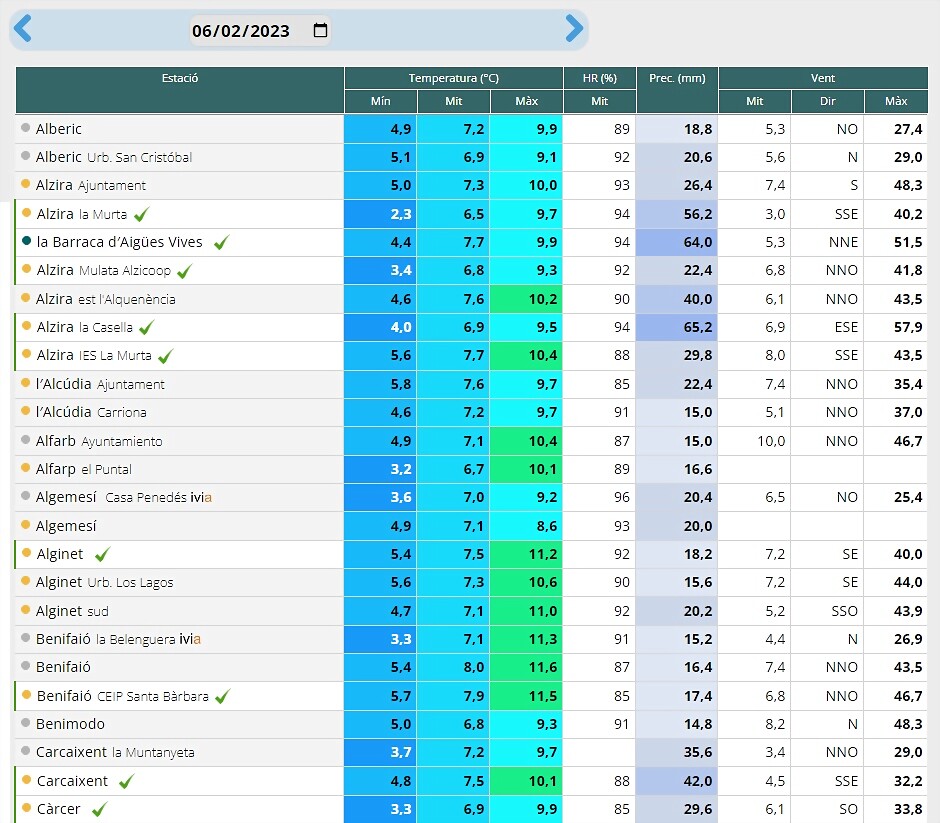Image resolution: width=940 pixels, height=823 pixels.
Task: Click grey status dot for Alberic
Action: (25, 128)
